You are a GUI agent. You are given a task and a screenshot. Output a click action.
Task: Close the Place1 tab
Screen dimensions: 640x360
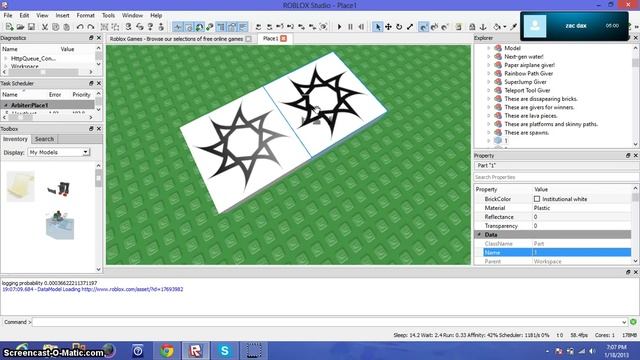point(283,38)
